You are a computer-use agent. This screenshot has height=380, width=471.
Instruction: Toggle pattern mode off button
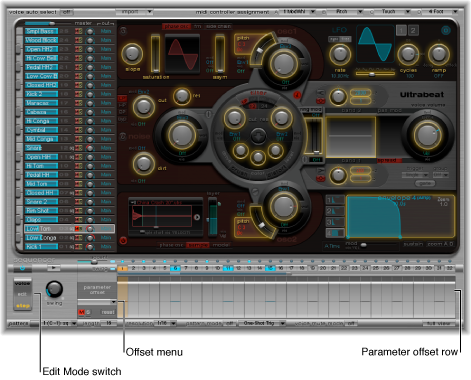[x=230, y=323]
